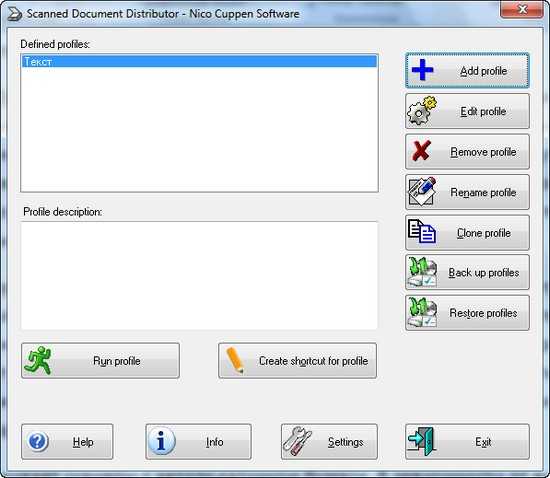Click the Exit door icon
The image size is (550, 478).
pyautogui.click(x=421, y=442)
